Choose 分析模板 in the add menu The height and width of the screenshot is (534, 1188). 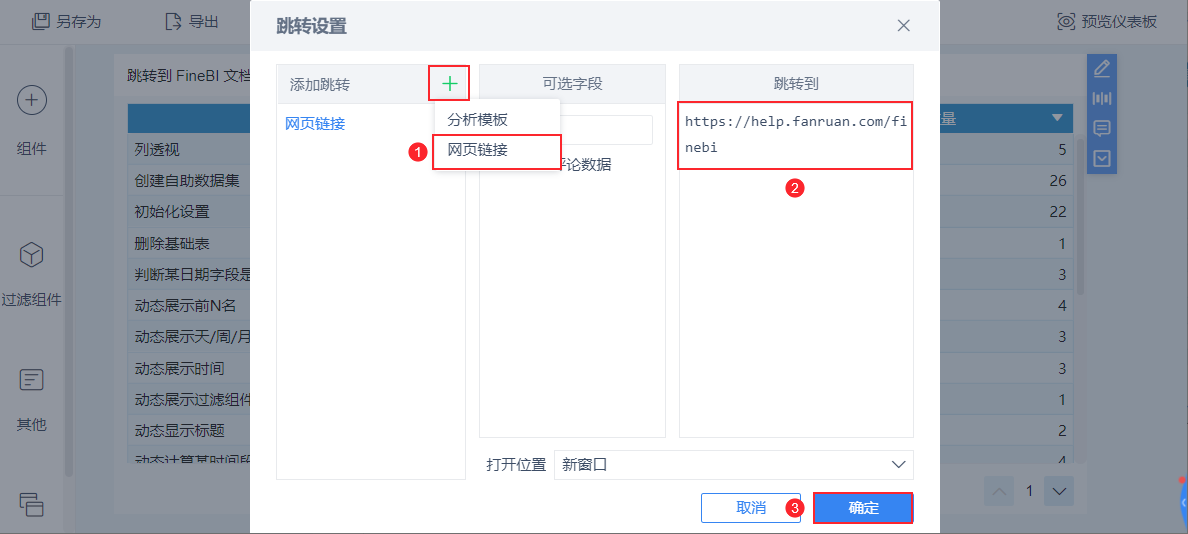pos(477,120)
